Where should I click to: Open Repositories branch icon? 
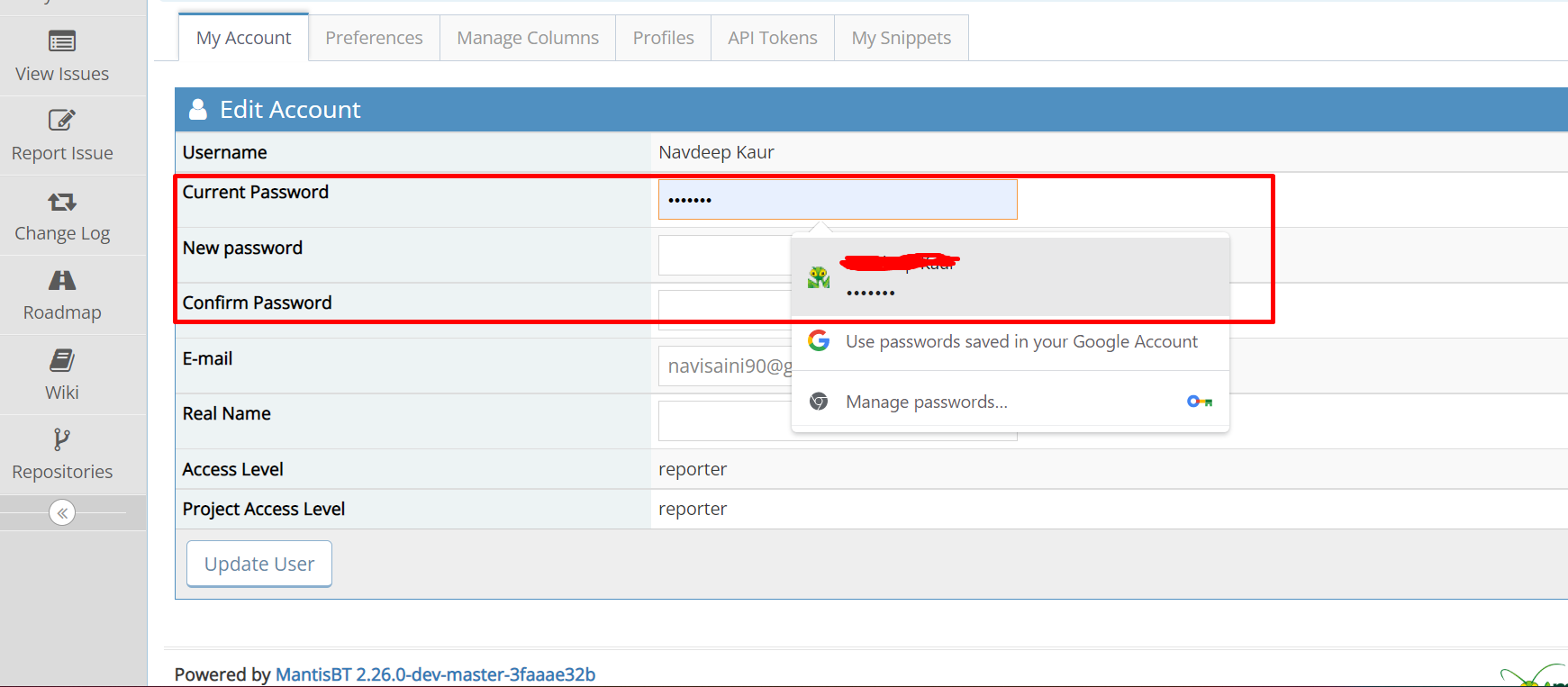[62, 439]
